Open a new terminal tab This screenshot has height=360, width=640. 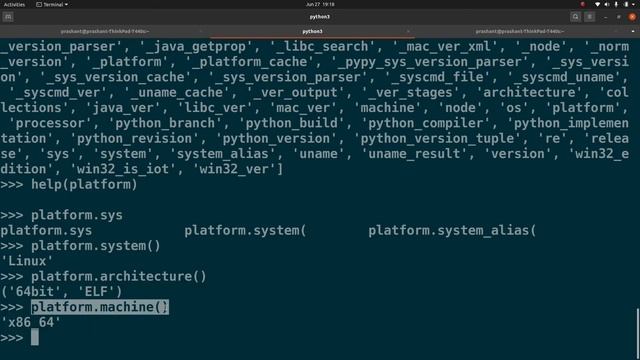[8, 17]
